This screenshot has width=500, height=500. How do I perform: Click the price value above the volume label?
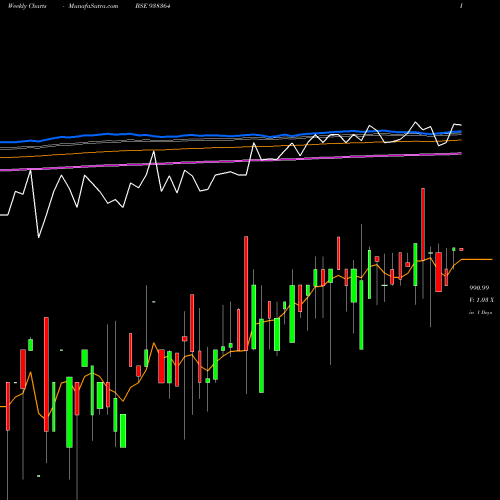click(479, 288)
